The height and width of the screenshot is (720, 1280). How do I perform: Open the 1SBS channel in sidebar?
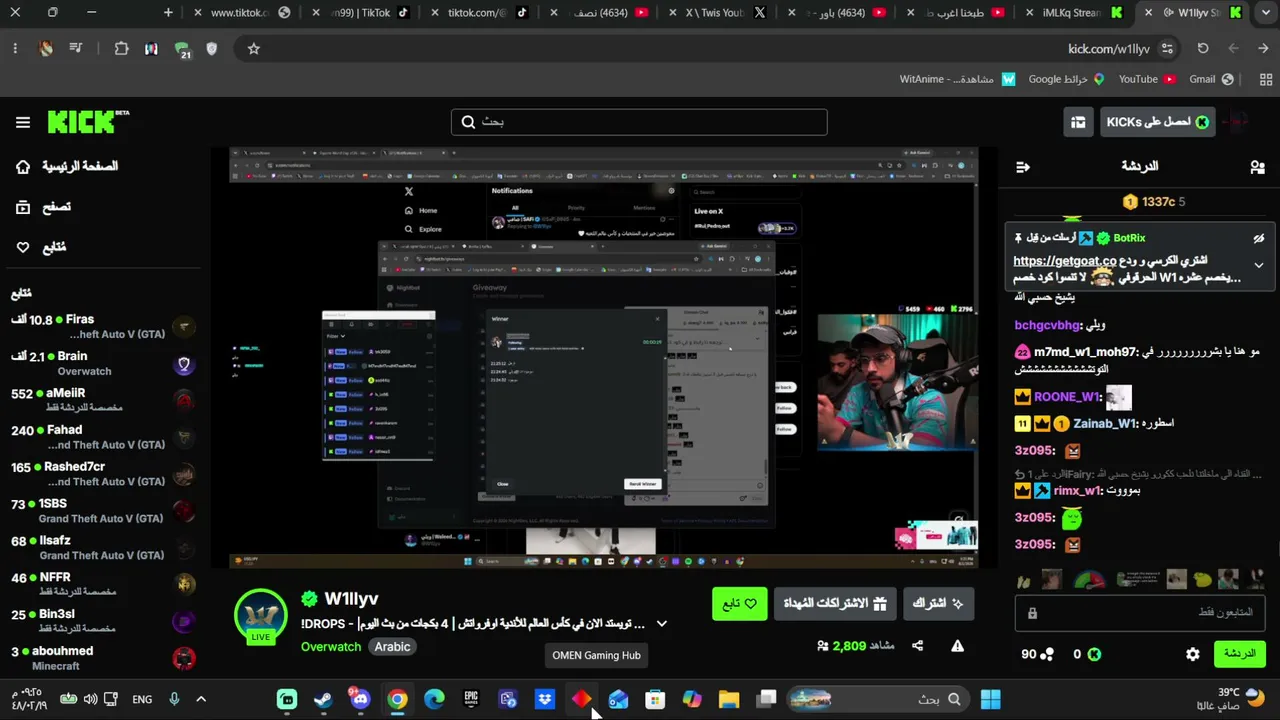click(103, 511)
